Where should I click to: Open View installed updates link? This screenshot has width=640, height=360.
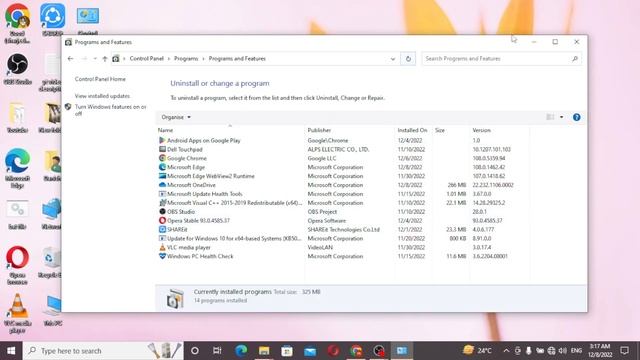102,96
